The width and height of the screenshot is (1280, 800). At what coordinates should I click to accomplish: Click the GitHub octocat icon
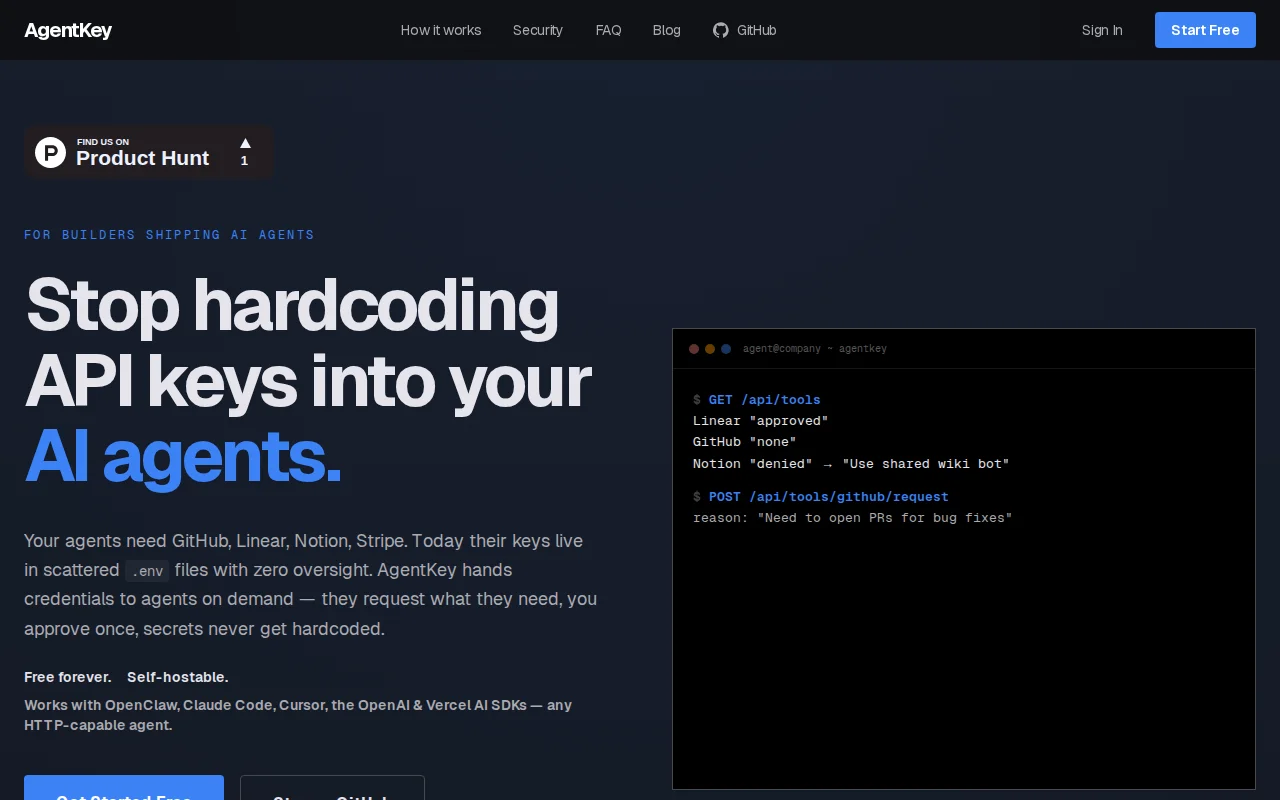coord(721,30)
